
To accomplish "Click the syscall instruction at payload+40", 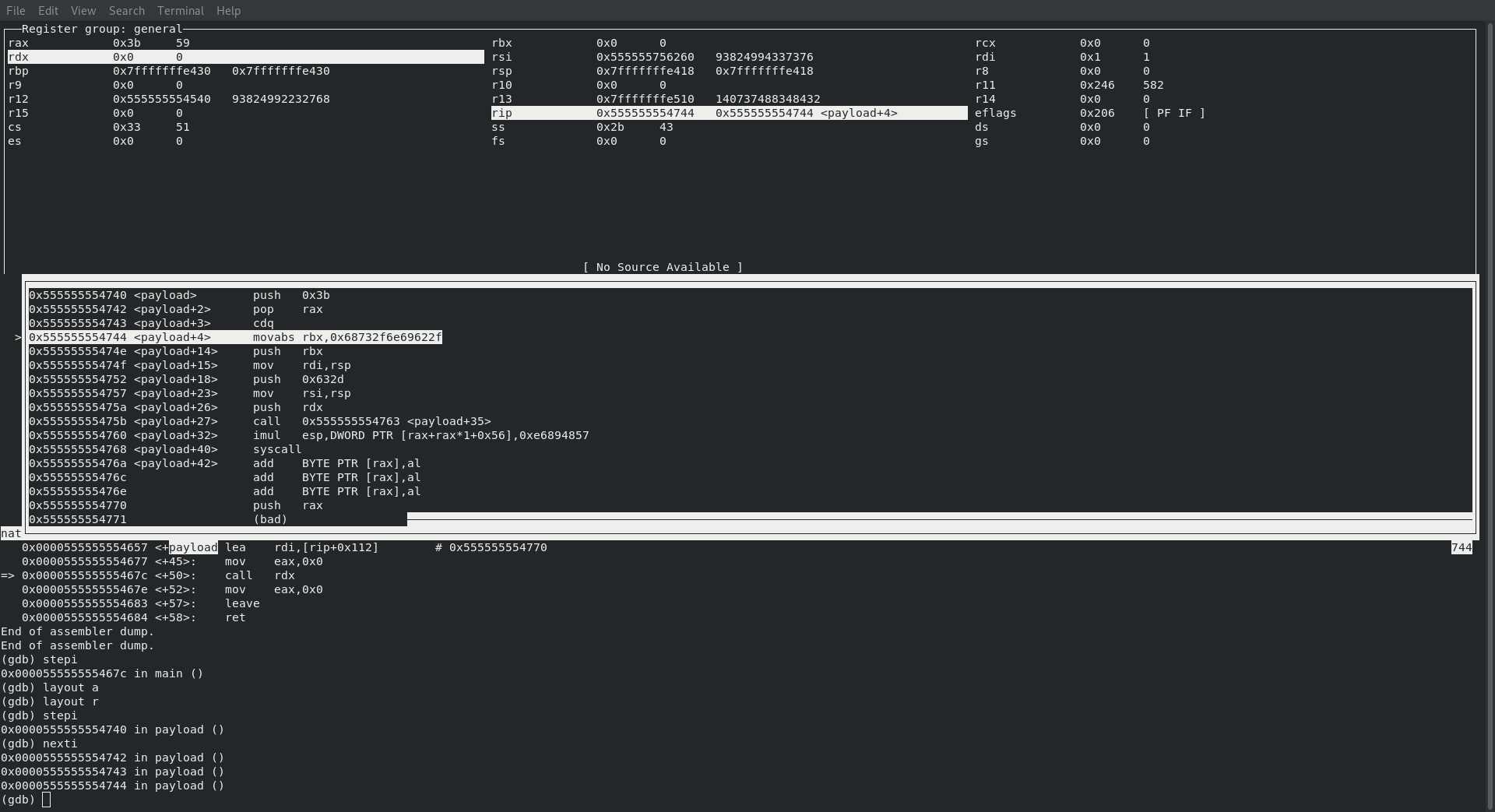I will pos(276,449).
